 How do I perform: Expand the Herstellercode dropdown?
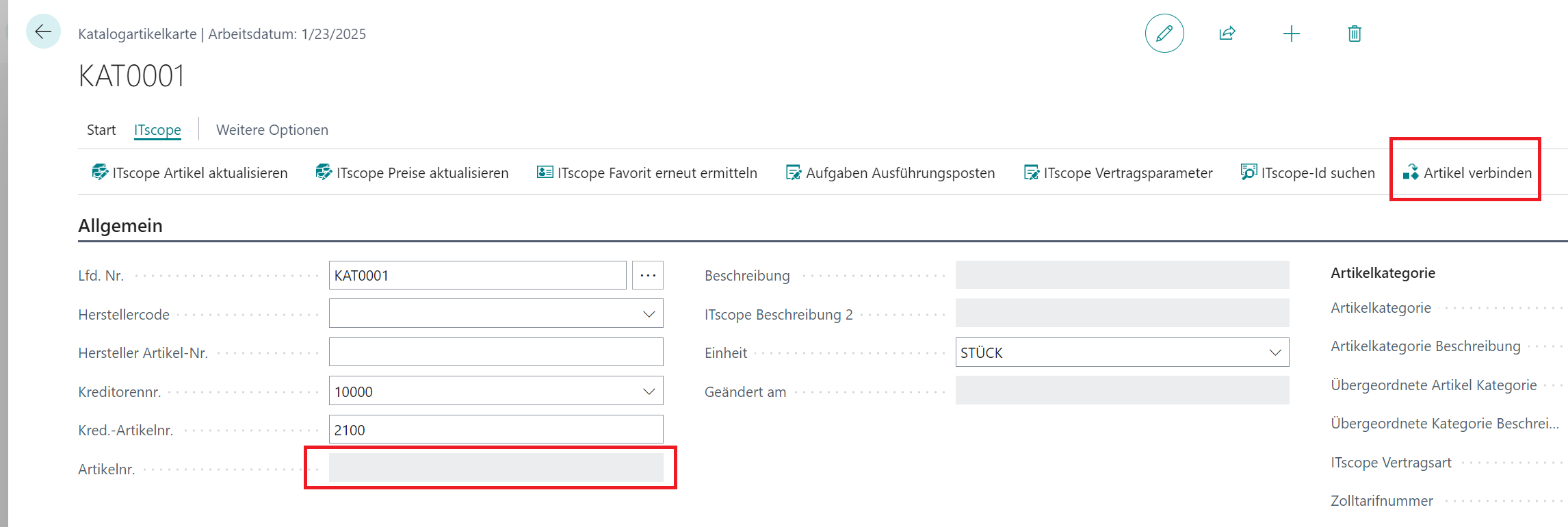(649, 314)
